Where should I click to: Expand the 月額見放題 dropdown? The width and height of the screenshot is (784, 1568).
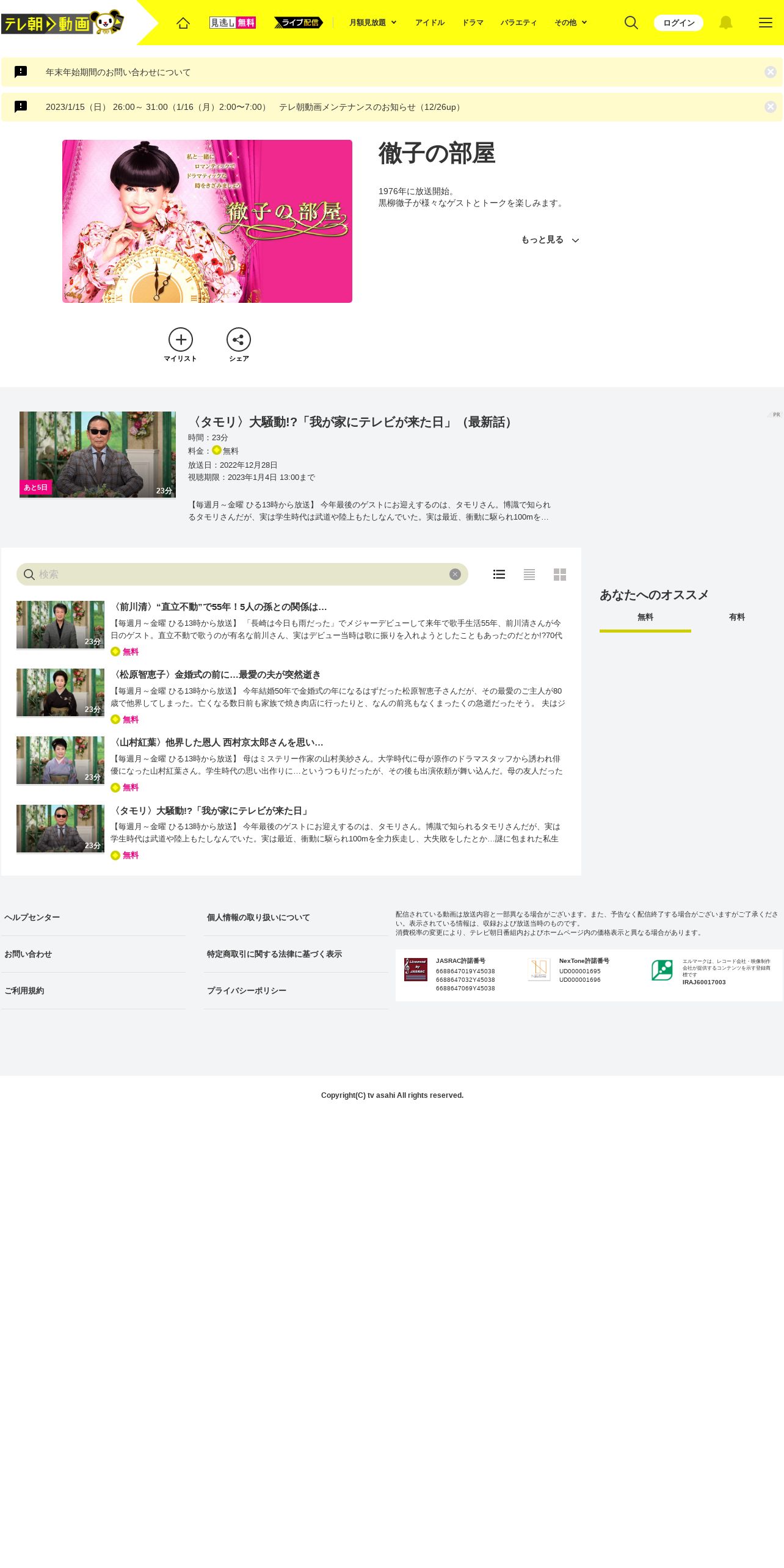point(372,23)
